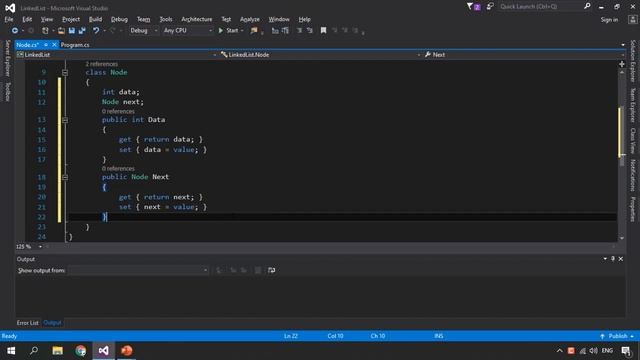Click the Publish button in status bar
The width and height of the screenshot is (640, 360).
point(617,336)
